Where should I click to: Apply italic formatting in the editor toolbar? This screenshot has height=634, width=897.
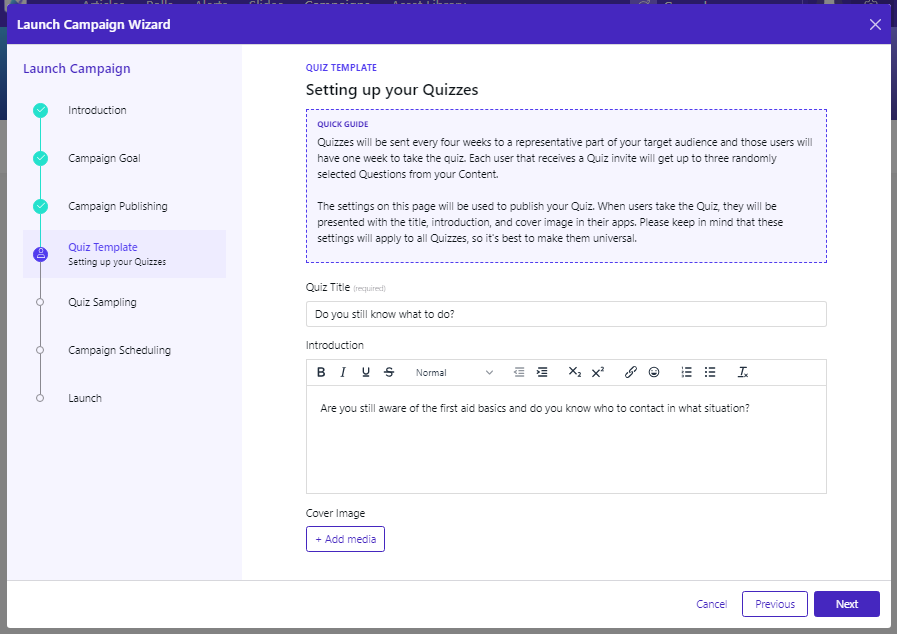pos(343,372)
